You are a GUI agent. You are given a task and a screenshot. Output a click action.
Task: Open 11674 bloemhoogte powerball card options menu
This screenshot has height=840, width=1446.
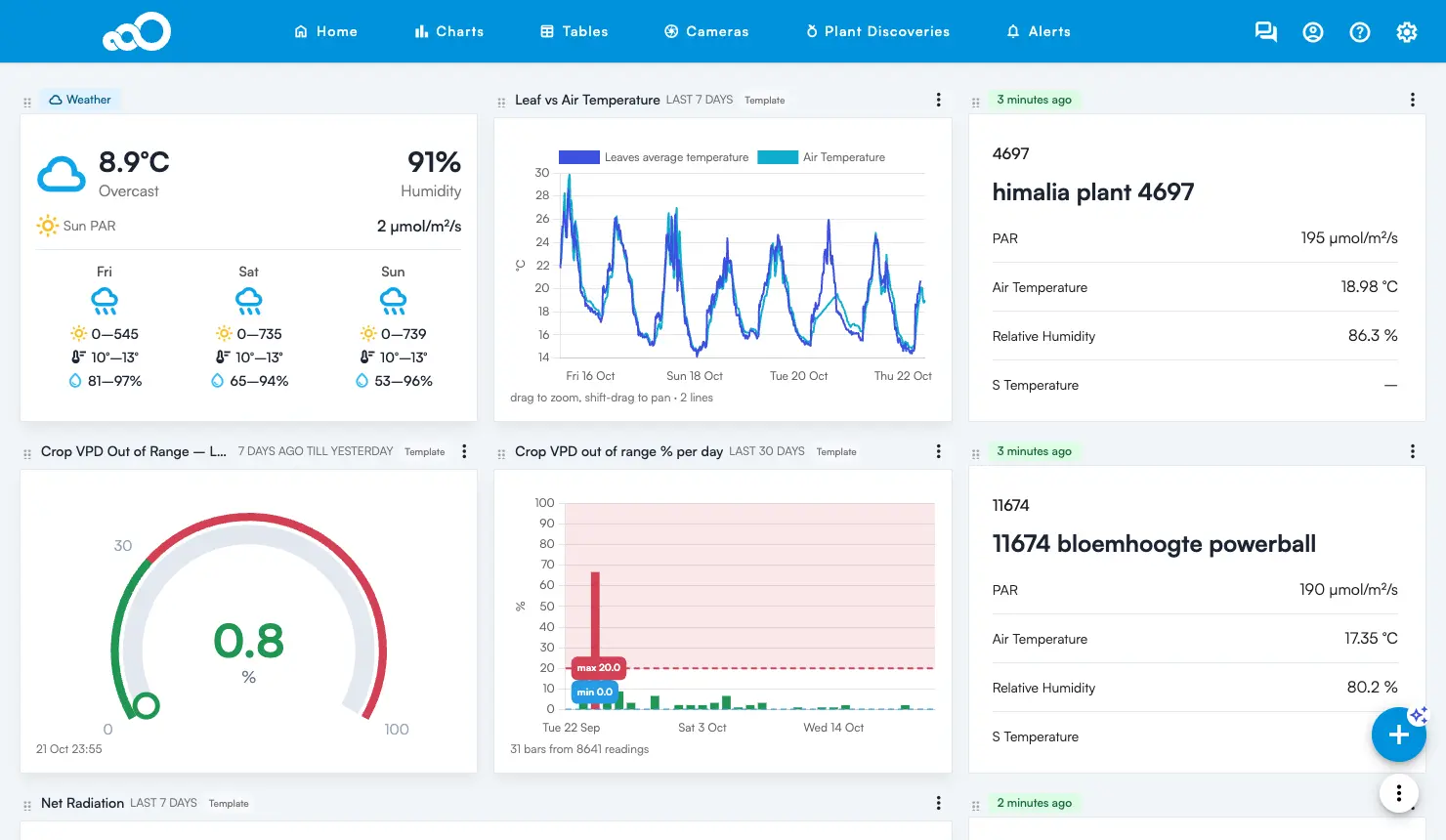click(x=1412, y=451)
